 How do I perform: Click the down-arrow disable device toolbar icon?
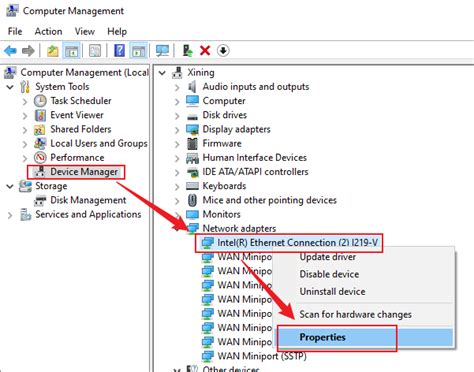click(223, 51)
